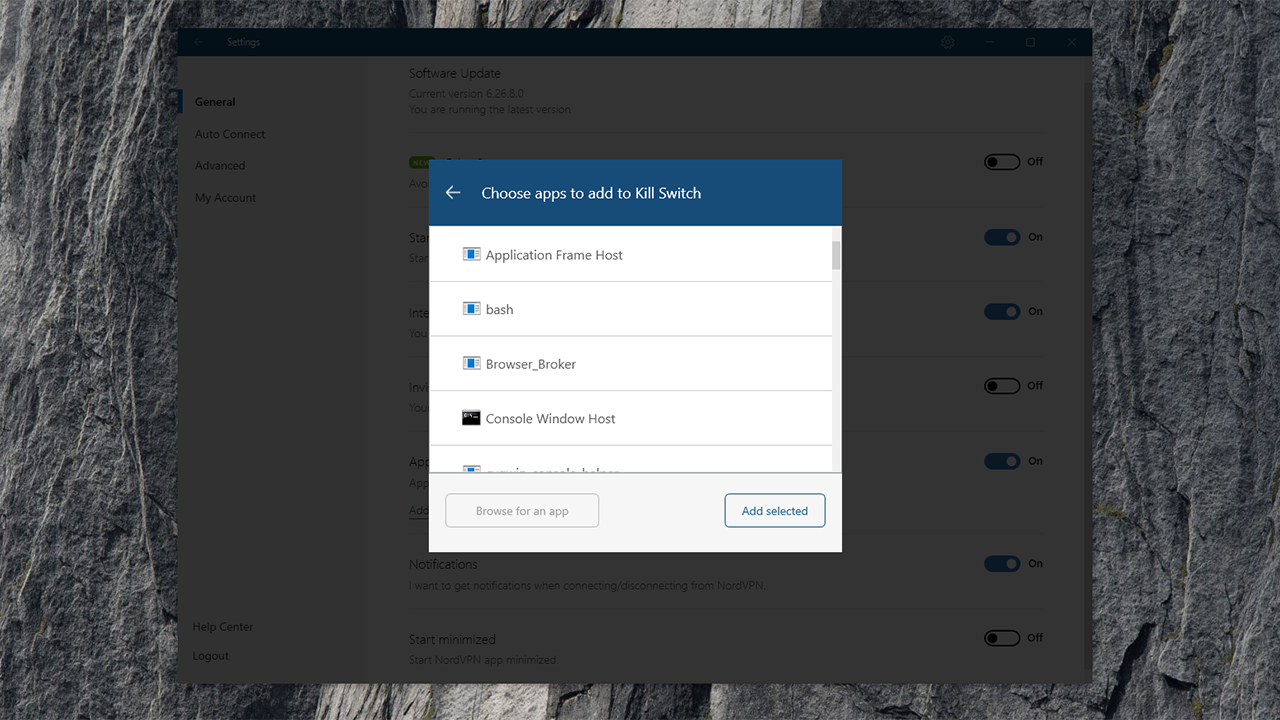Click the Logout link
The width and height of the screenshot is (1280, 720).
(x=211, y=656)
